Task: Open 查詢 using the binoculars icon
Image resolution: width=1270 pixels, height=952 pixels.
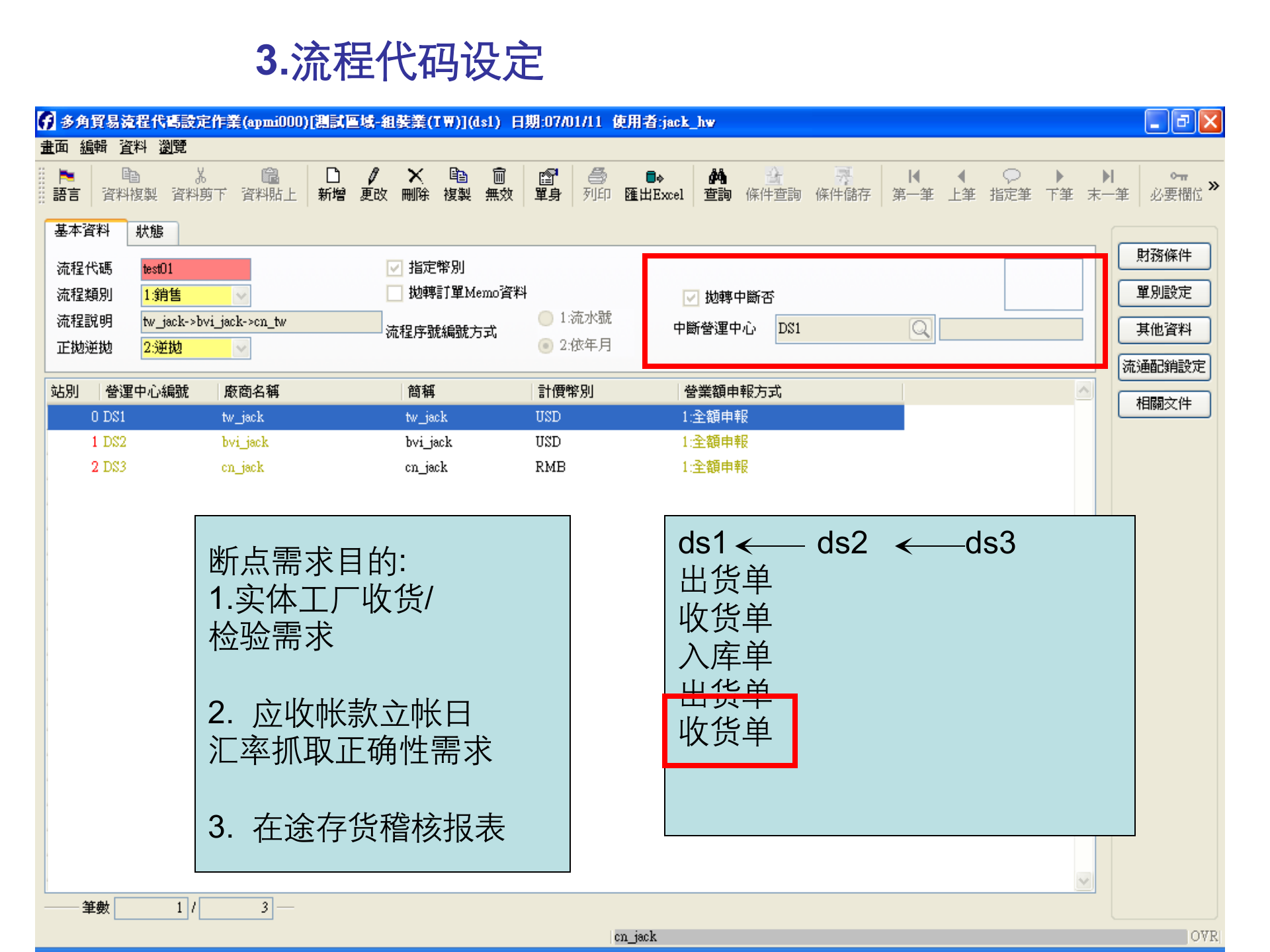Action: pyautogui.click(x=716, y=185)
